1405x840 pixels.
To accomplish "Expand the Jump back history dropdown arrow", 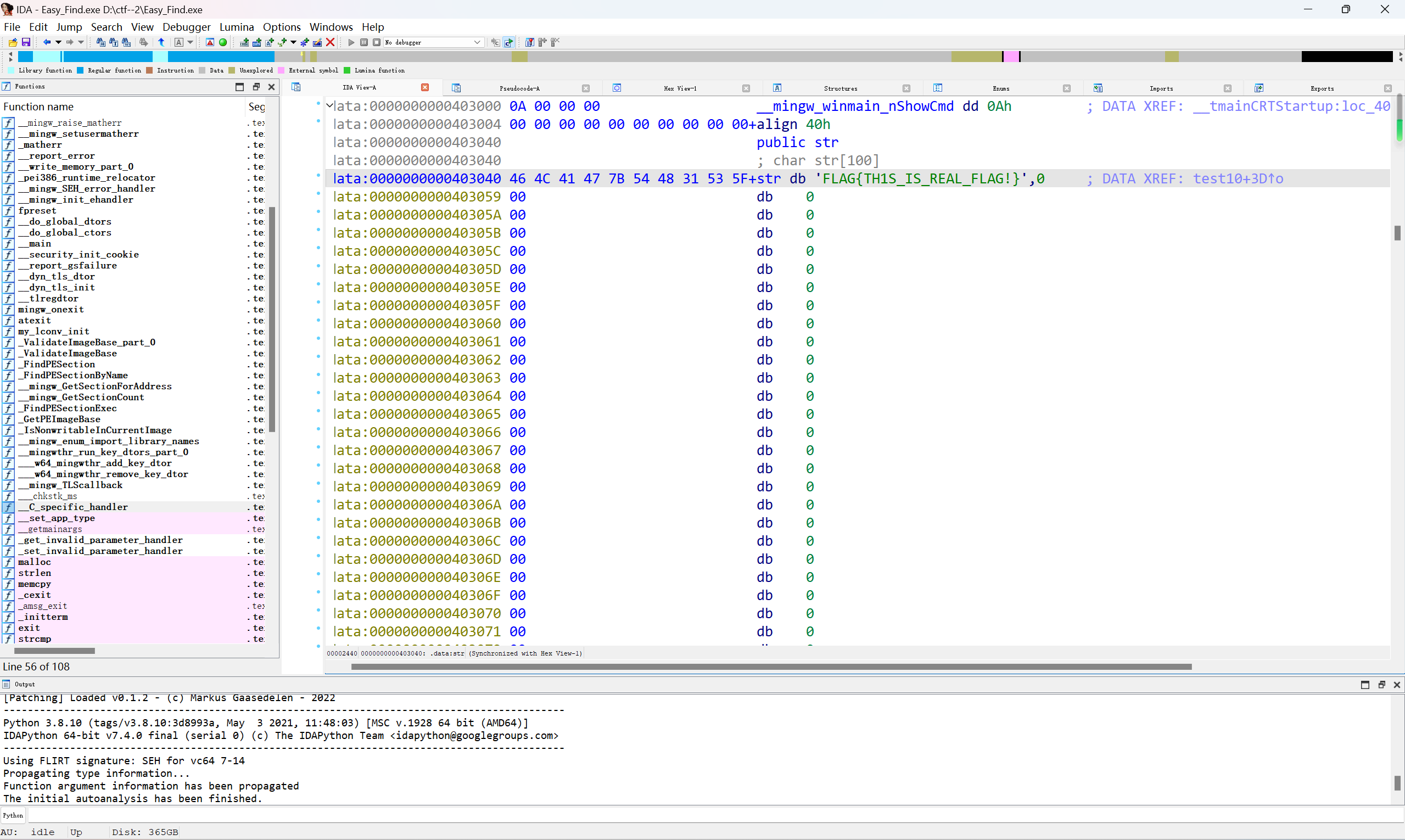I will click(x=58, y=42).
